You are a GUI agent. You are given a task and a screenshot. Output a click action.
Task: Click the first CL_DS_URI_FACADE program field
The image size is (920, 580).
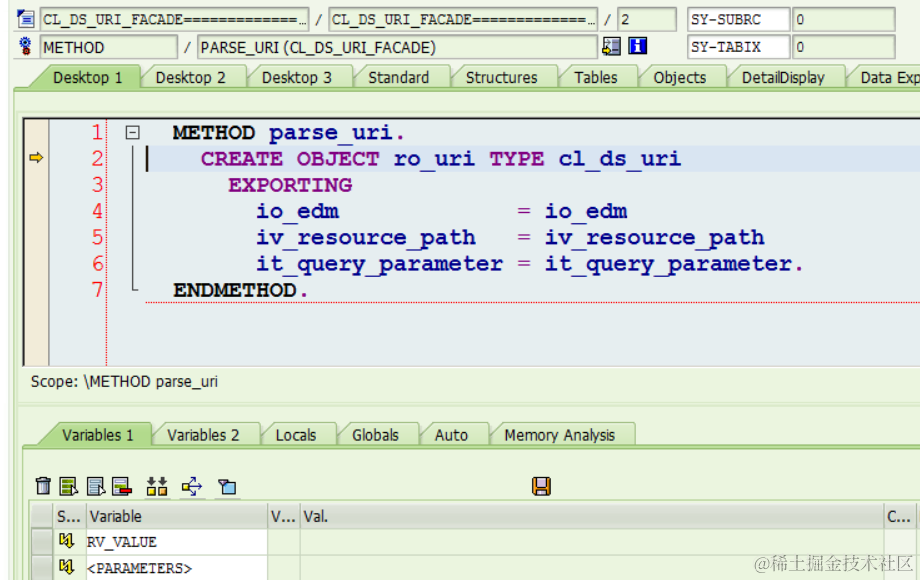click(174, 19)
